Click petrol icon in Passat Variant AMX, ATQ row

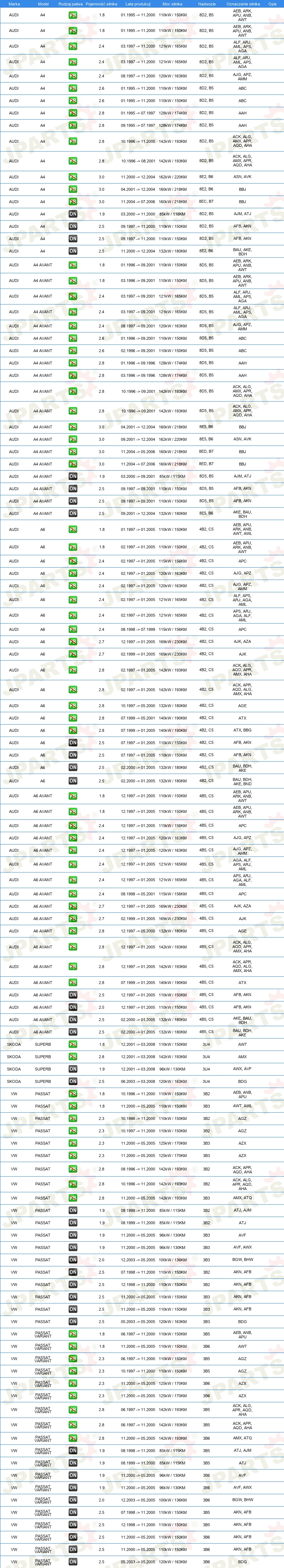(72, 1438)
